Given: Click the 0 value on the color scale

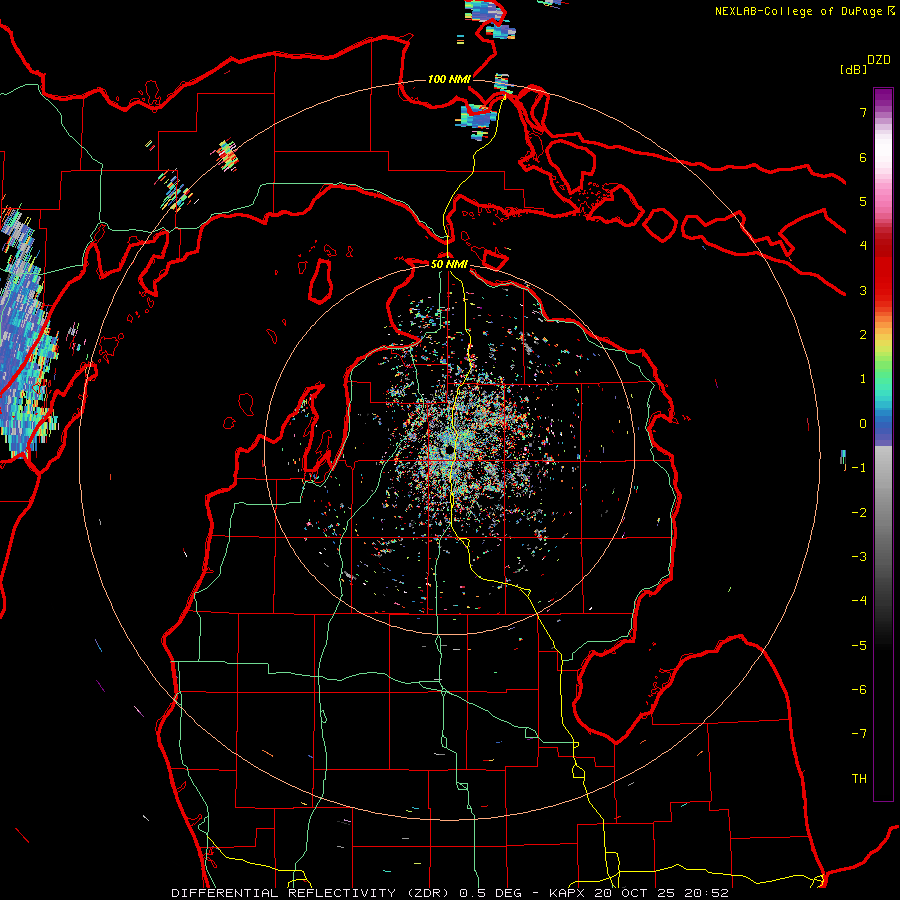Looking at the screenshot, I should coord(863,424).
